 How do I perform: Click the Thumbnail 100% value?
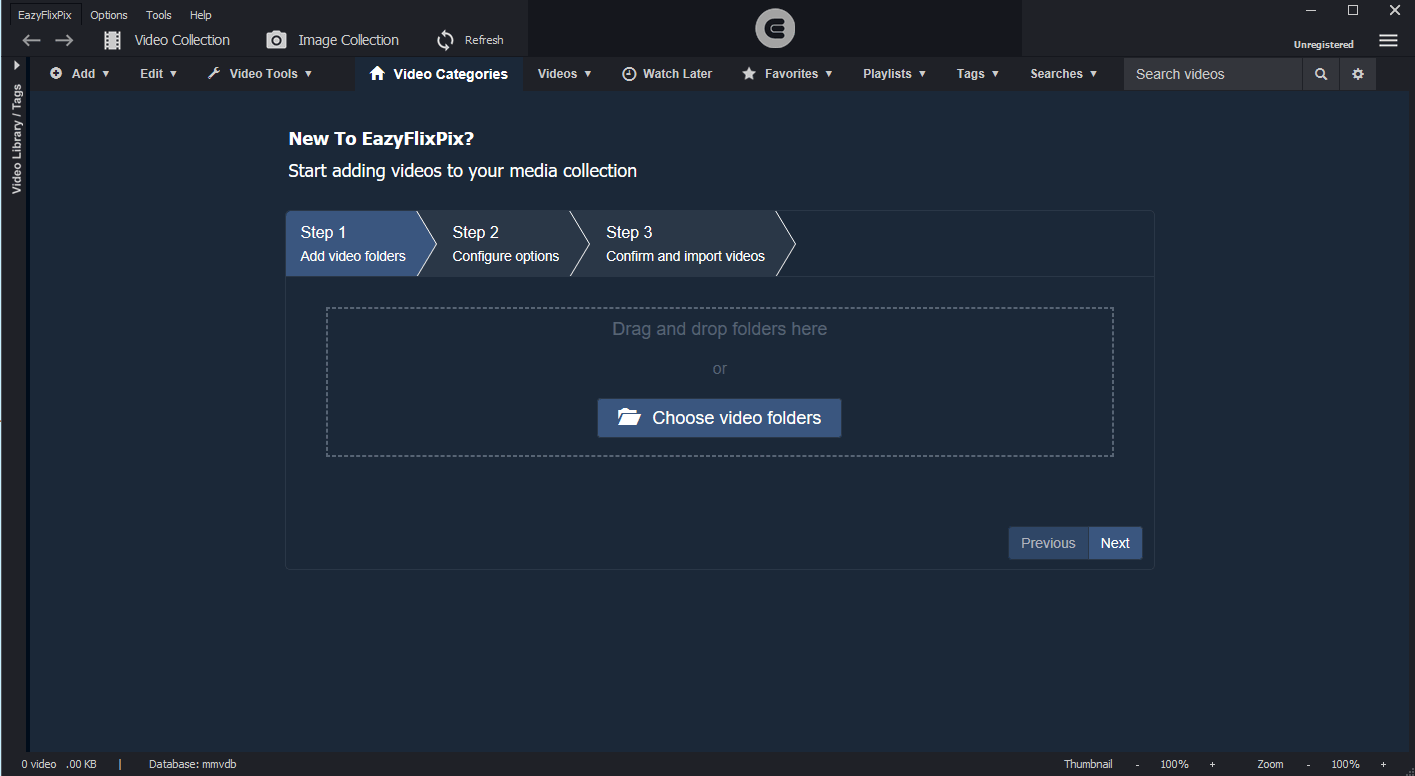pos(1174,764)
